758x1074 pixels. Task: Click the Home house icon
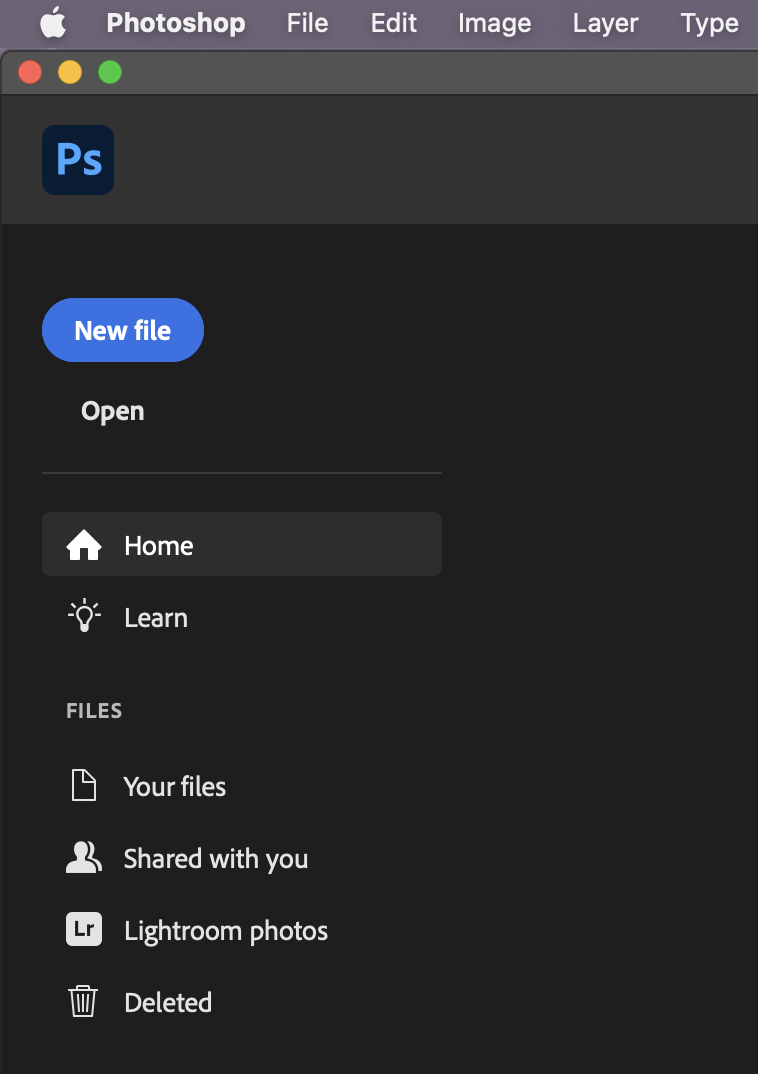84,545
